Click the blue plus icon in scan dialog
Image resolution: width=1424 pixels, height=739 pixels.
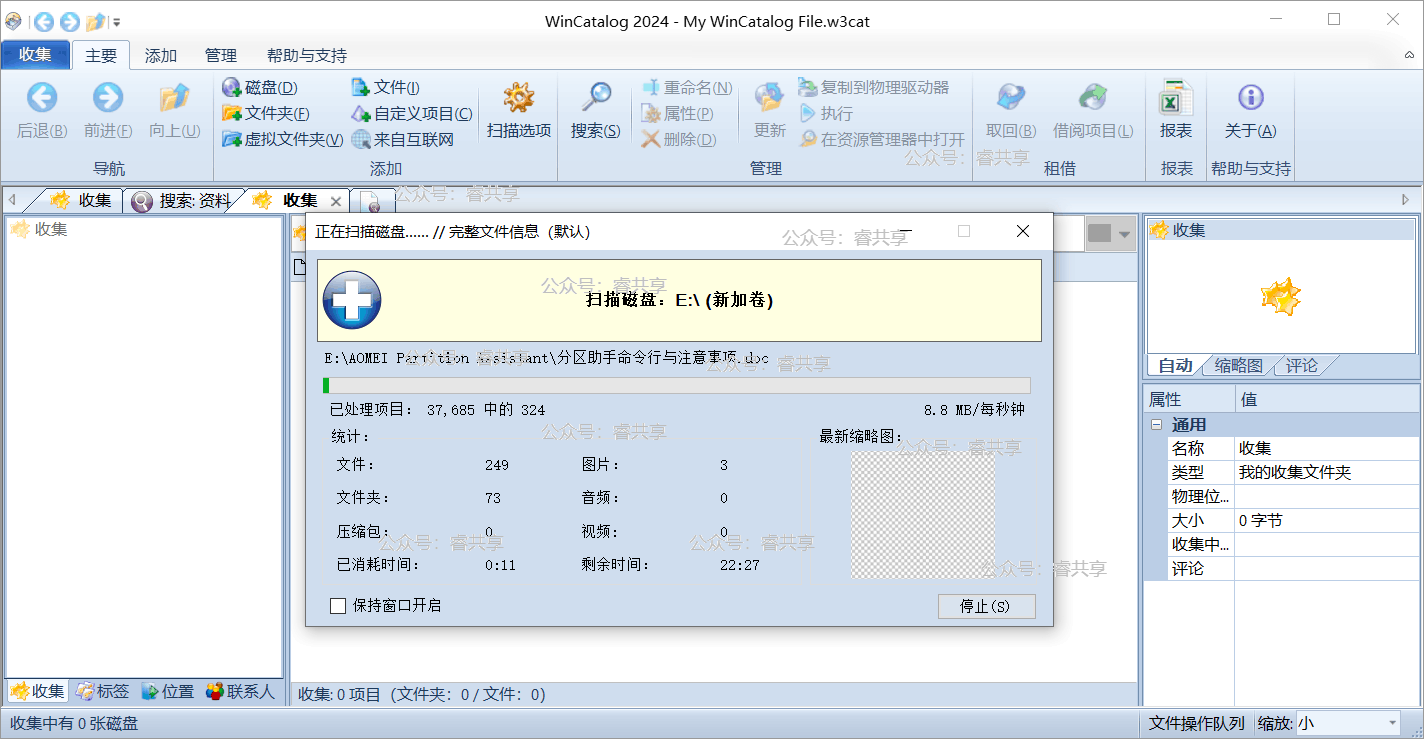click(352, 299)
